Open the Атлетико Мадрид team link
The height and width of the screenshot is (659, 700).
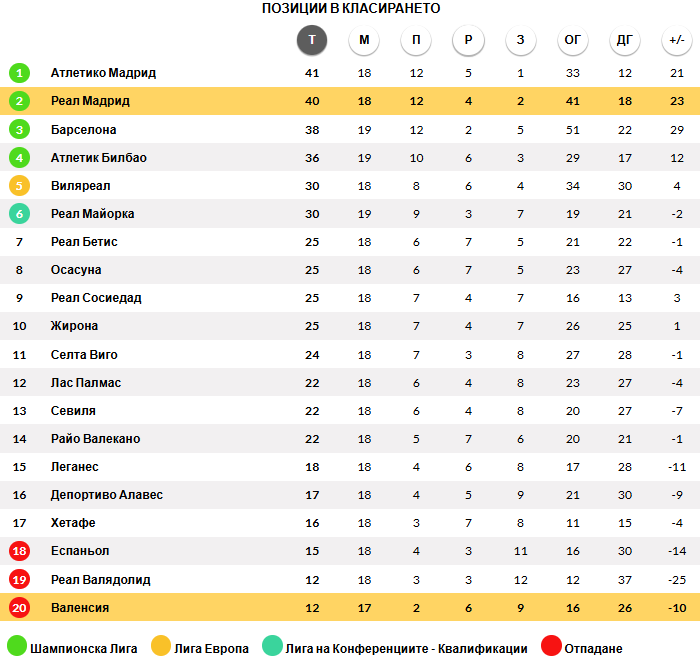click(103, 73)
